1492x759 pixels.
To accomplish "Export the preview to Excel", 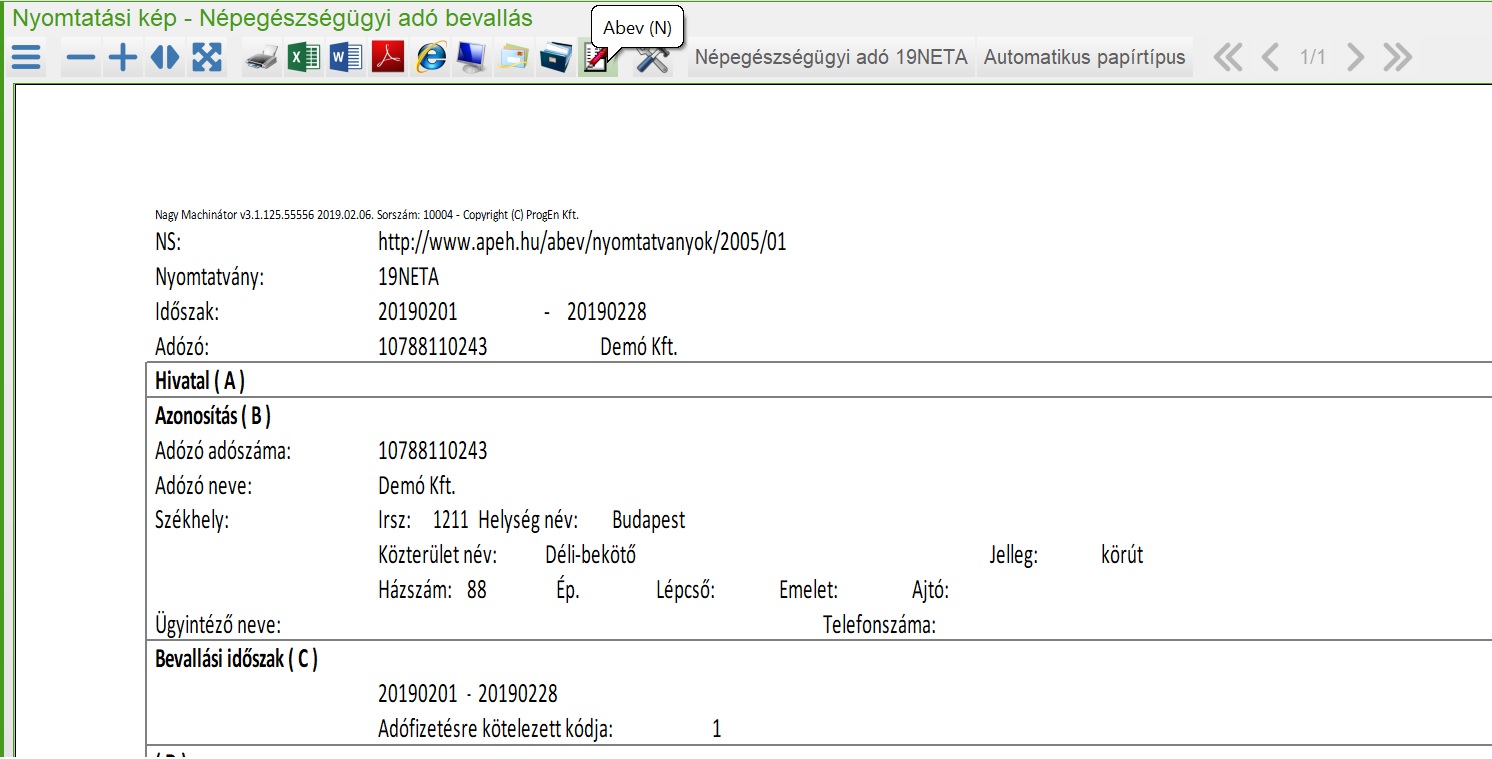I will point(304,58).
